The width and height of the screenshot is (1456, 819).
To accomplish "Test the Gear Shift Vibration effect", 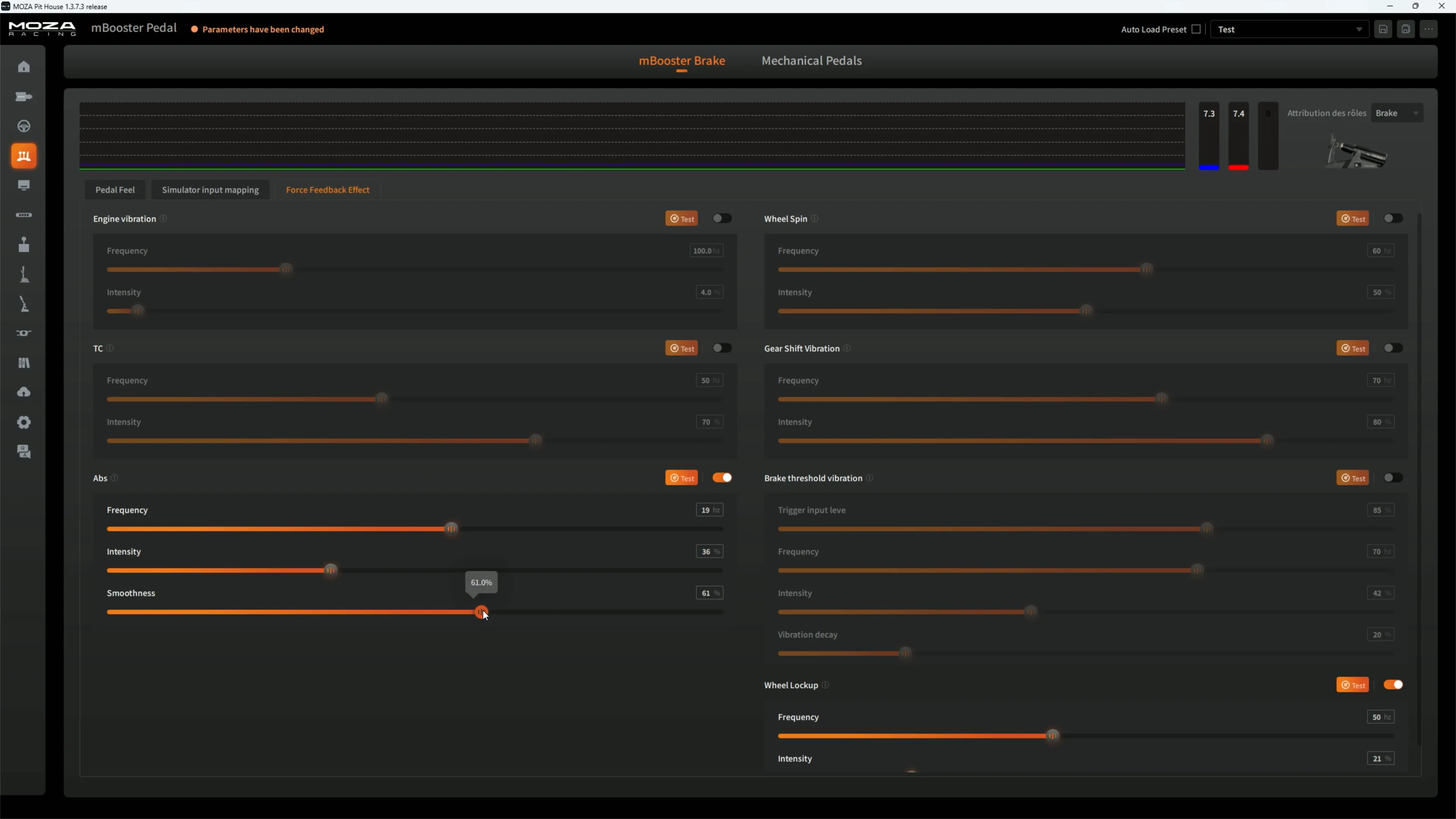I will coord(1352,348).
